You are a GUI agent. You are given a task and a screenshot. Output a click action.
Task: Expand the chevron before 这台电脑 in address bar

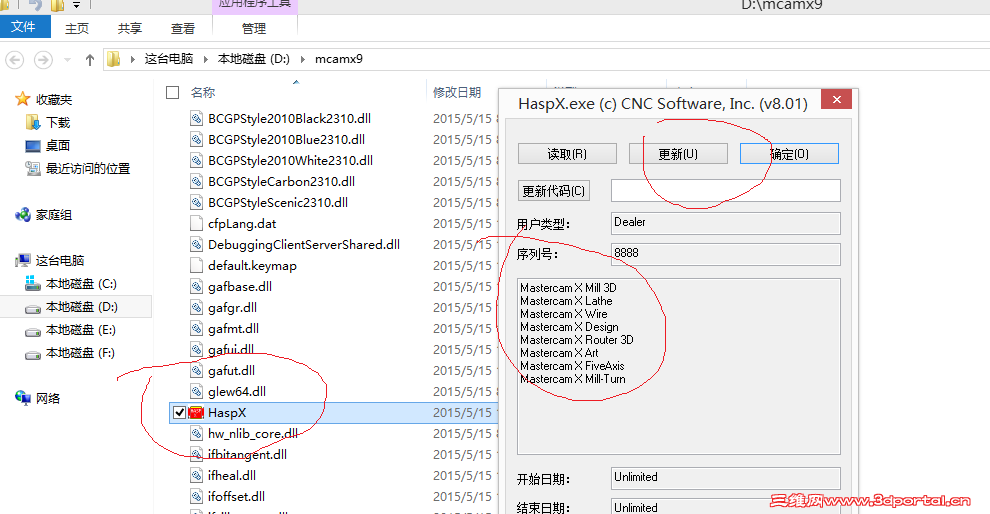[133, 59]
